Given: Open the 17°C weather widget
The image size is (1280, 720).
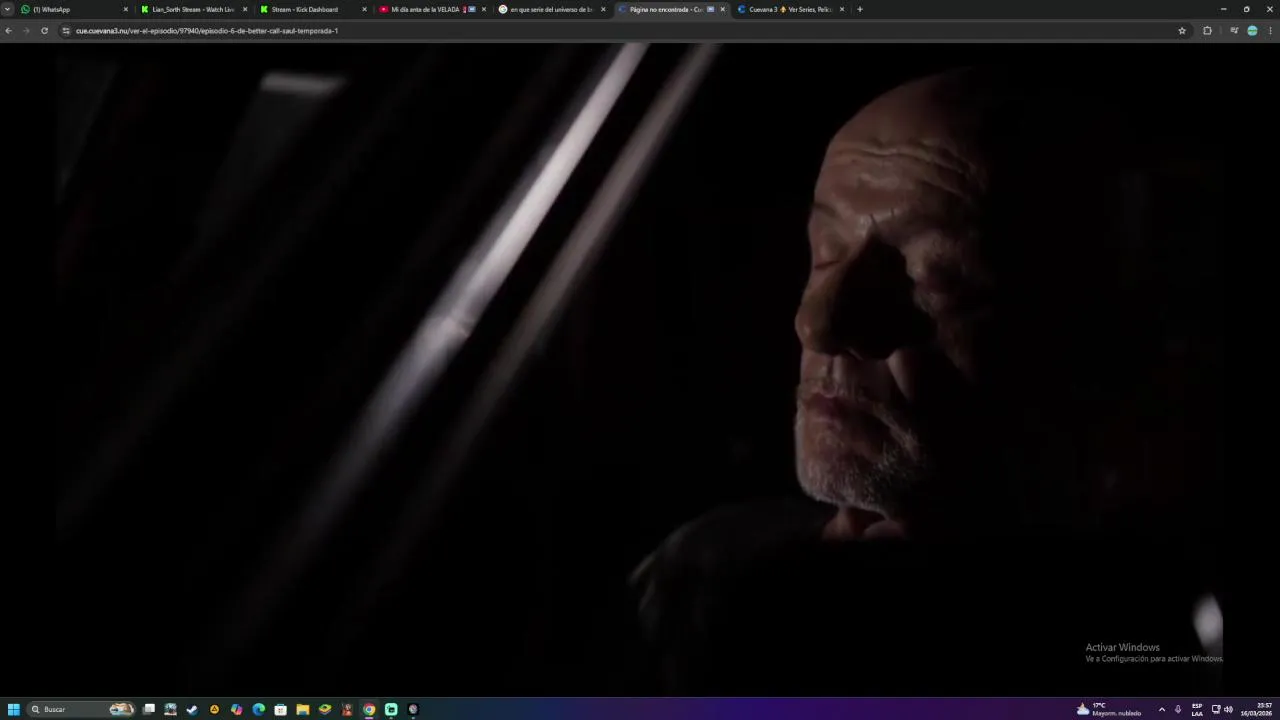Looking at the screenshot, I should coord(1109,709).
